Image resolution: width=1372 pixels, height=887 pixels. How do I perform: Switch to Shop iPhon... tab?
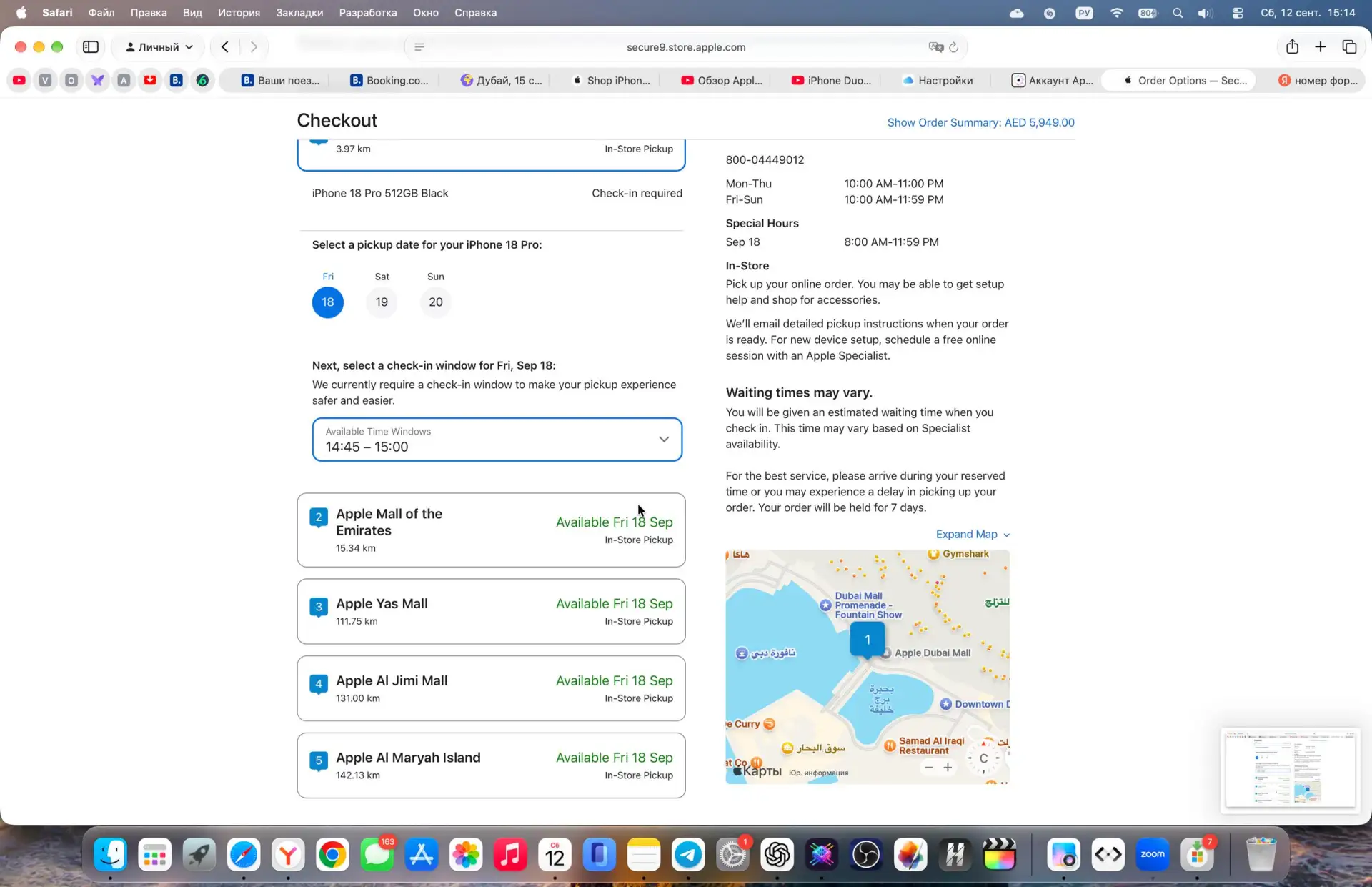click(612, 80)
